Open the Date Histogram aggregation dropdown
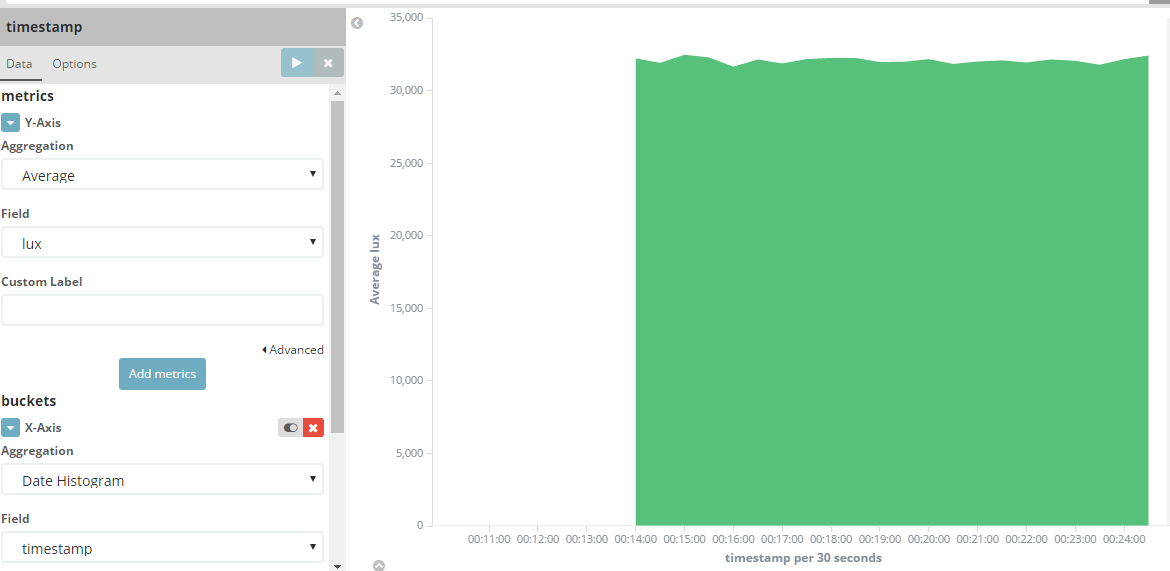This screenshot has width=1170, height=571. [x=162, y=480]
